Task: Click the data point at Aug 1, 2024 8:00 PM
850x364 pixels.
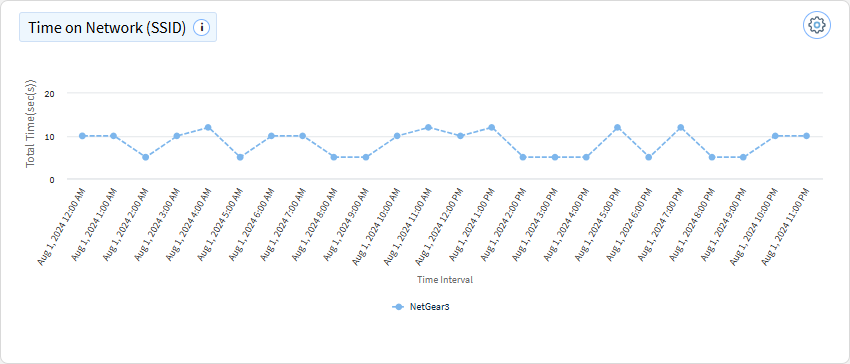Action: tap(712, 157)
